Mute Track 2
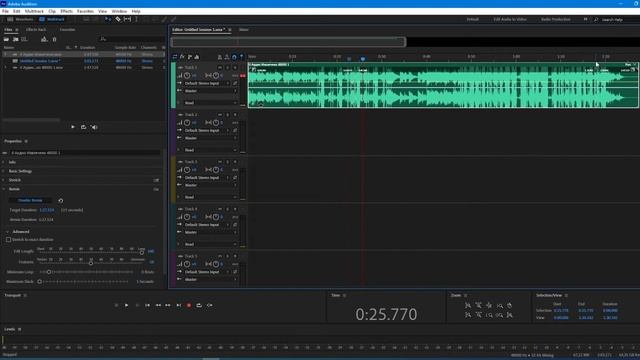640x360 pixels. [220, 115]
